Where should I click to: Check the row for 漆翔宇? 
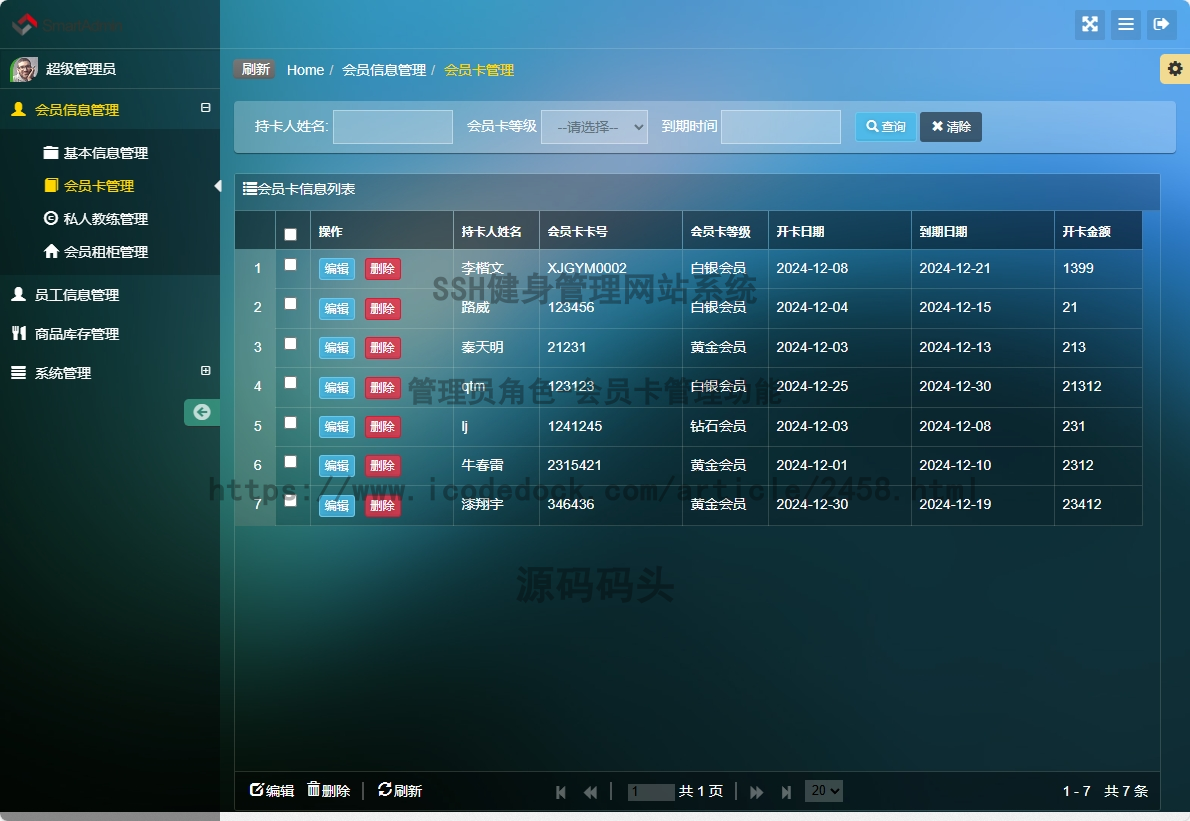coord(290,501)
